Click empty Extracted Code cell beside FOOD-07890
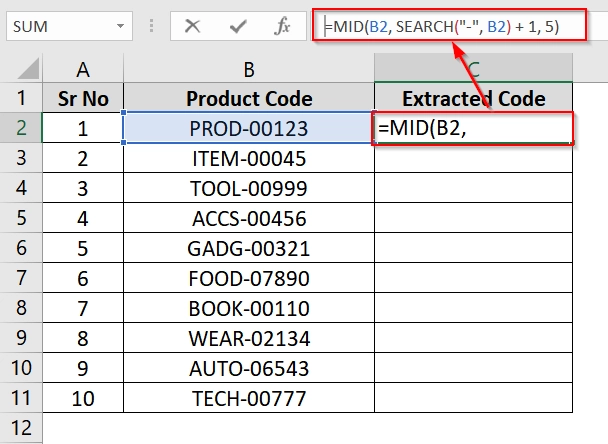Screen dimensions: 608x444 [x=473, y=278]
